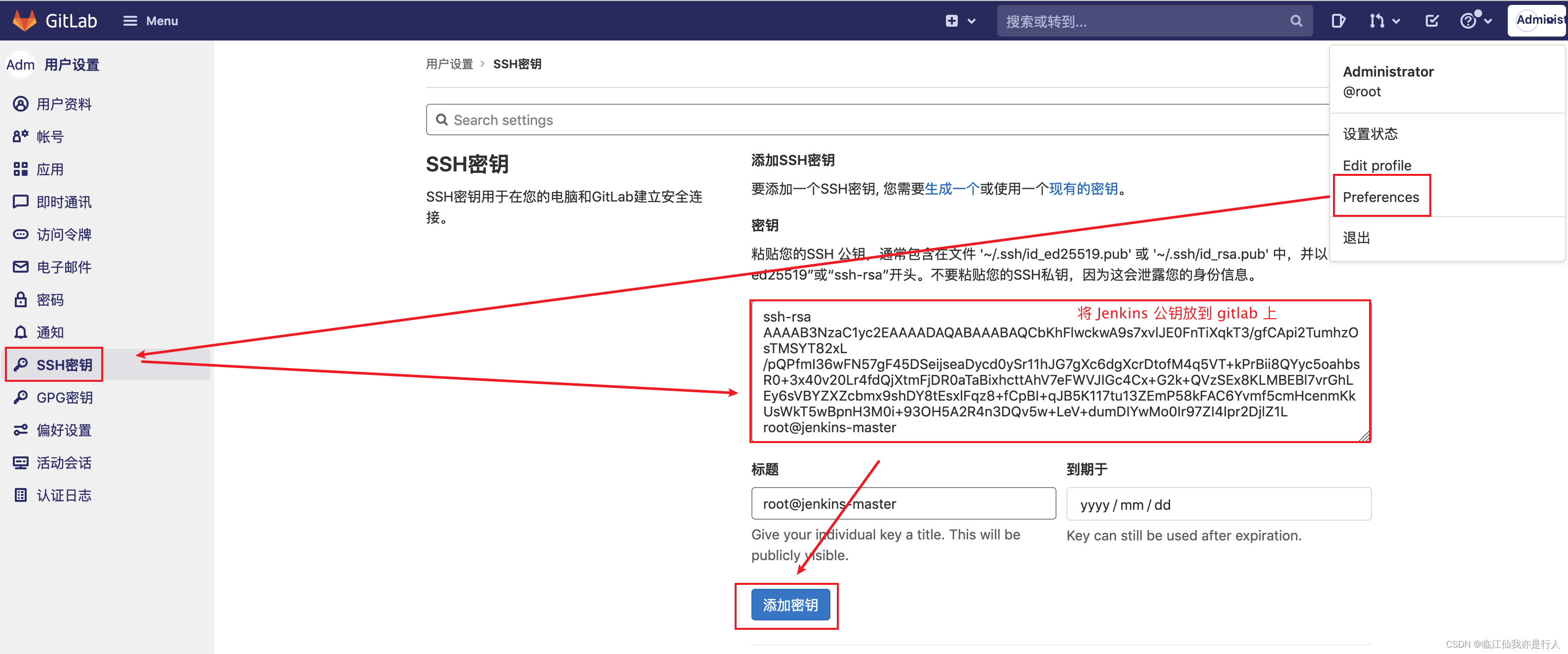Open the issues icon in navbar
This screenshot has width=1568, height=654.
click(1338, 21)
